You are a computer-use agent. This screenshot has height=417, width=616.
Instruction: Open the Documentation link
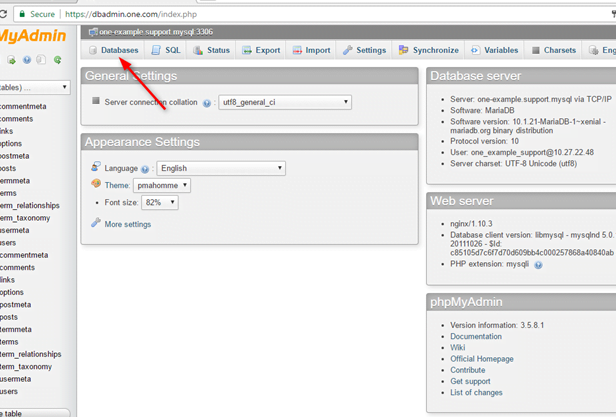pos(476,336)
